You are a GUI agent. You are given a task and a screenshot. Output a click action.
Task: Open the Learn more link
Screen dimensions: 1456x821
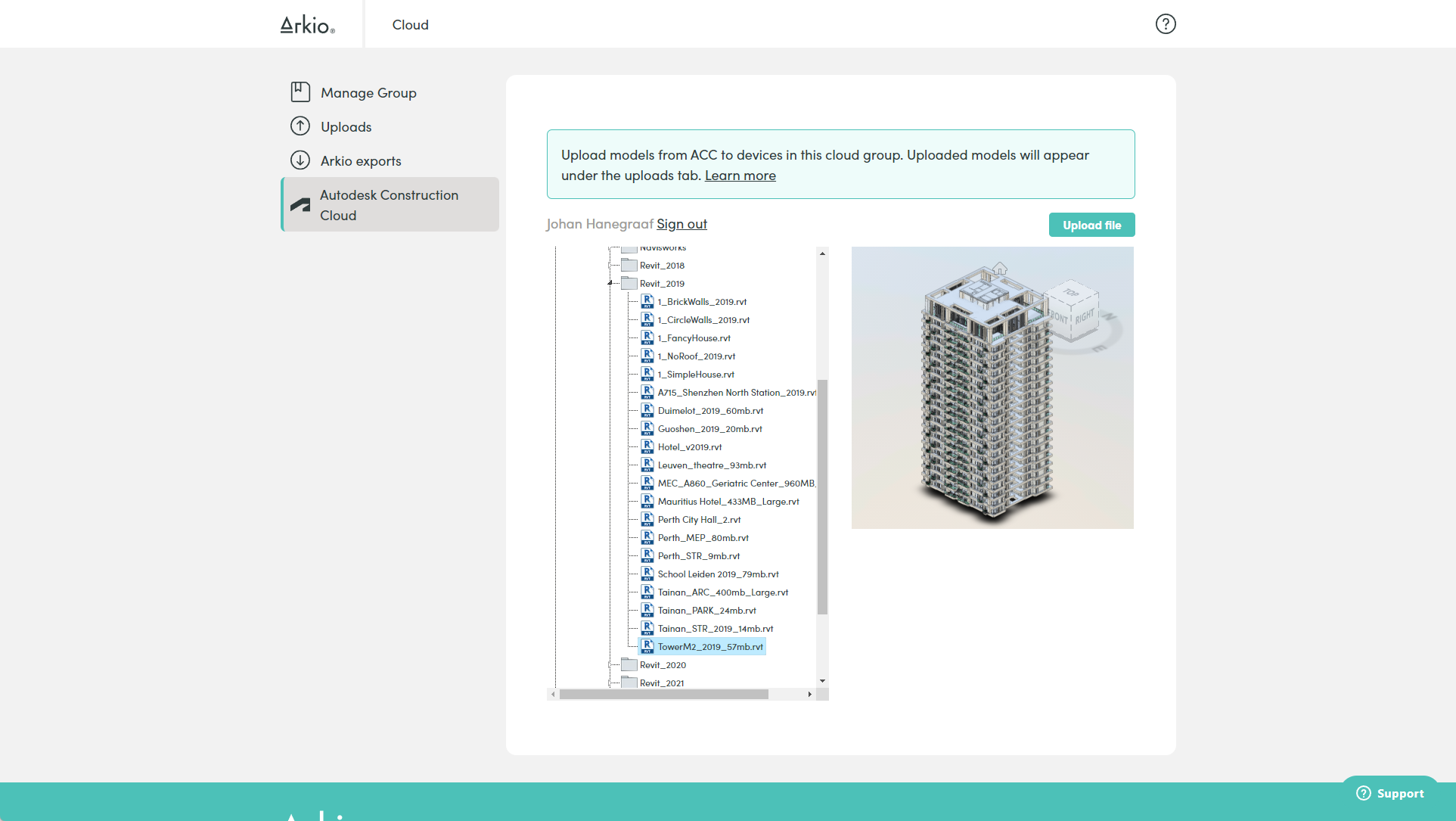pos(740,176)
